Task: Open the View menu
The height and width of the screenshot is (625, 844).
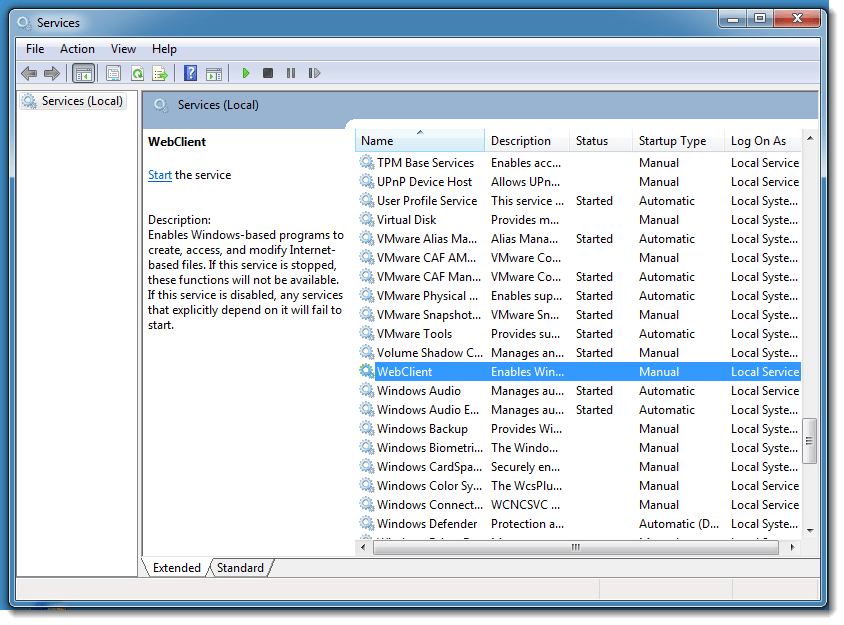Action: [123, 49]
